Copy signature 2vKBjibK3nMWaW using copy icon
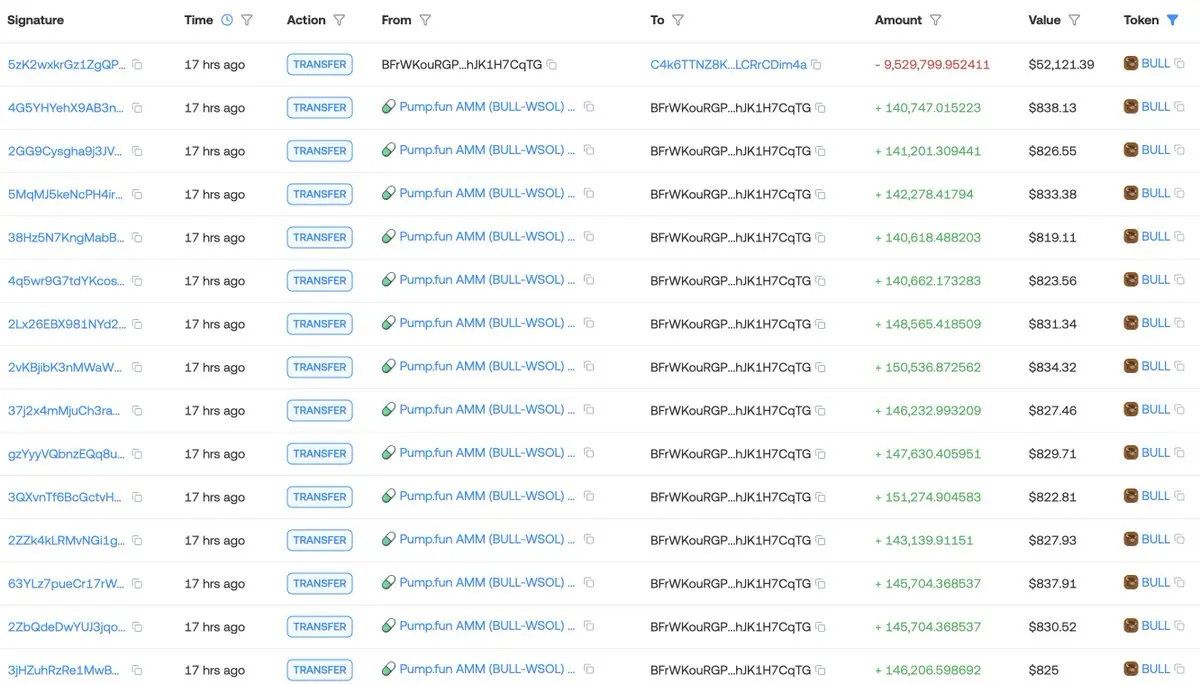Viewport: 1200px width, 684px height. click(x=137, y=367)
